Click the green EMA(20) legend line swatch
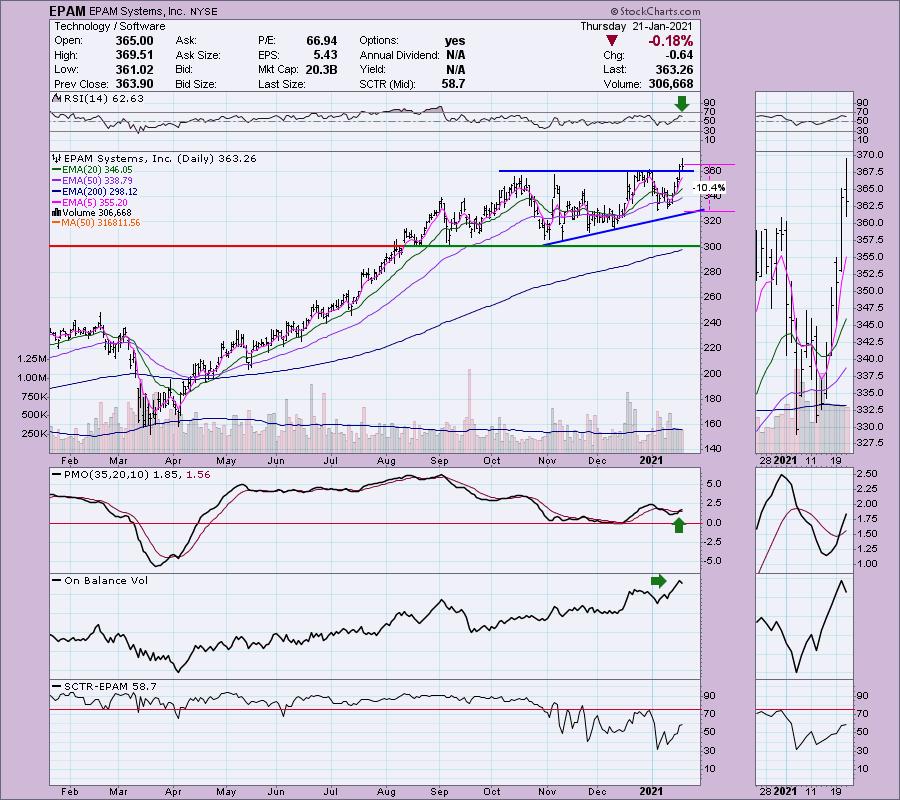The width and height of the screenshot is (900, 800). (x=56, y=170)
